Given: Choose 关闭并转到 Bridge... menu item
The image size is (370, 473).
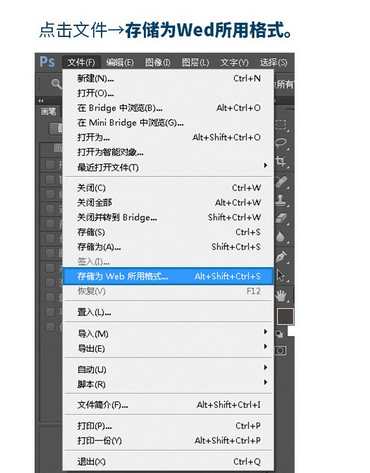Looking at the screenshot, I should 168,217.
